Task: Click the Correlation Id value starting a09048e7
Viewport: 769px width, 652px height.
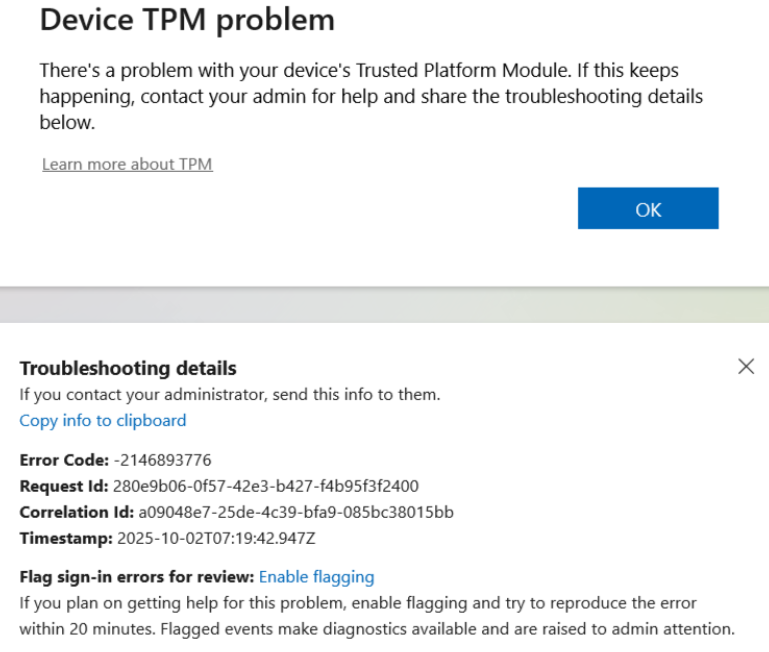Action: tap(296, 512)
